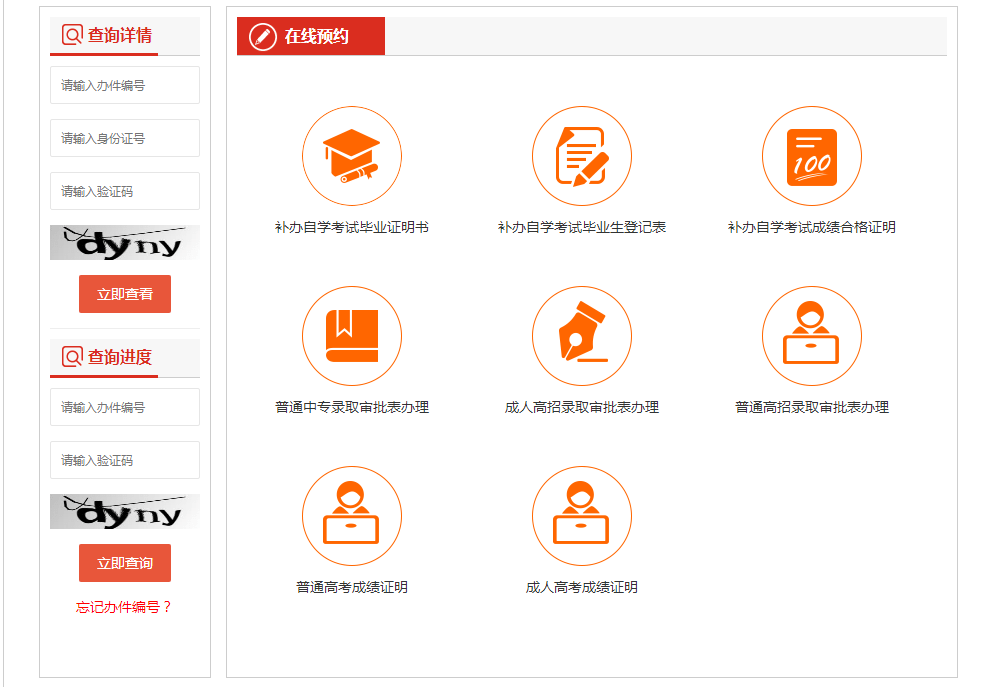Image resolution: width=988 pixels, height=687 pixels.
Task: Click the pen nib icon for 成人高招录取审批表
Action: click(582, 336)
